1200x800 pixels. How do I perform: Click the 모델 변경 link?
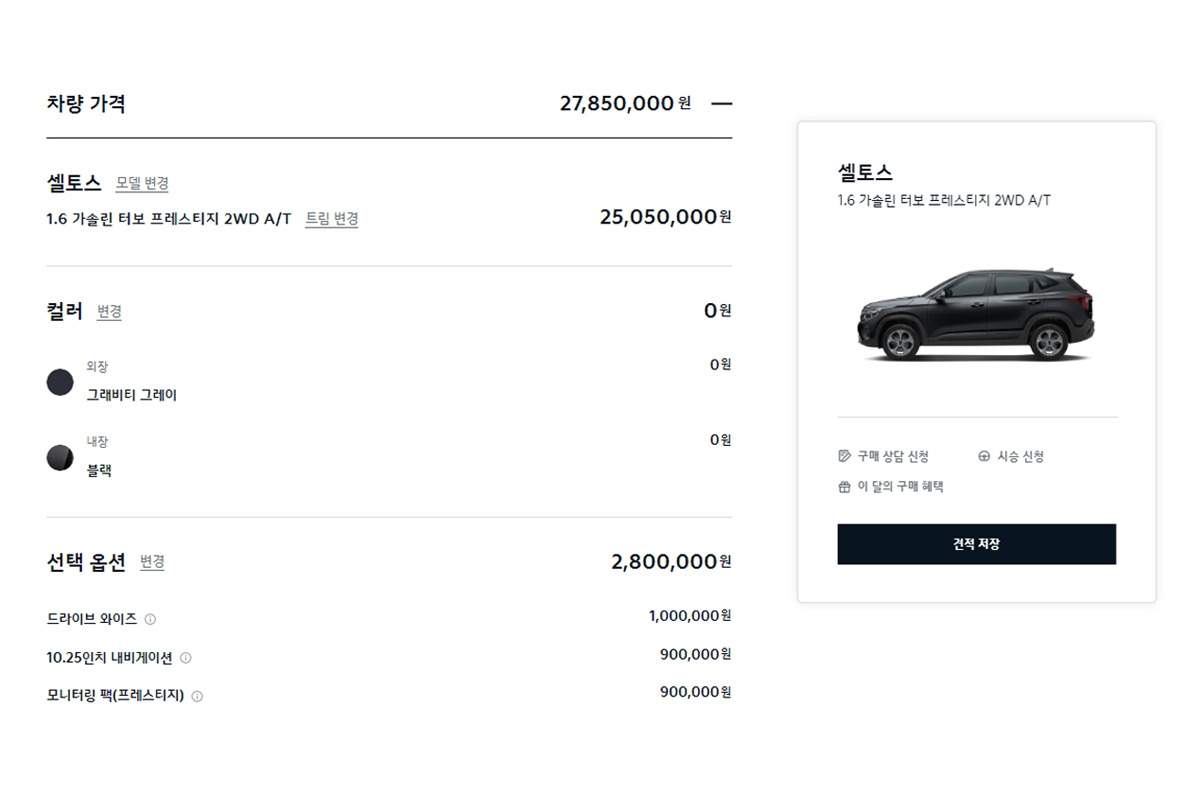pos(142,184)
